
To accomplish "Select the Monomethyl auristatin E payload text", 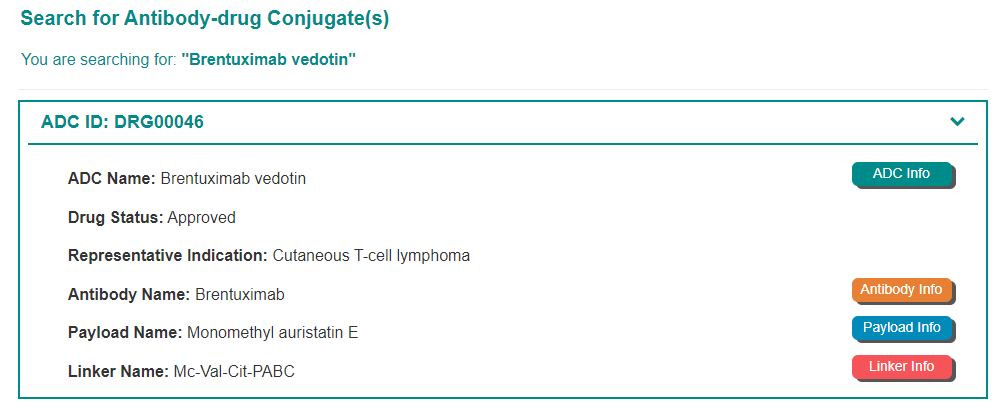I will pyautogui.click(x=272, y=332).
